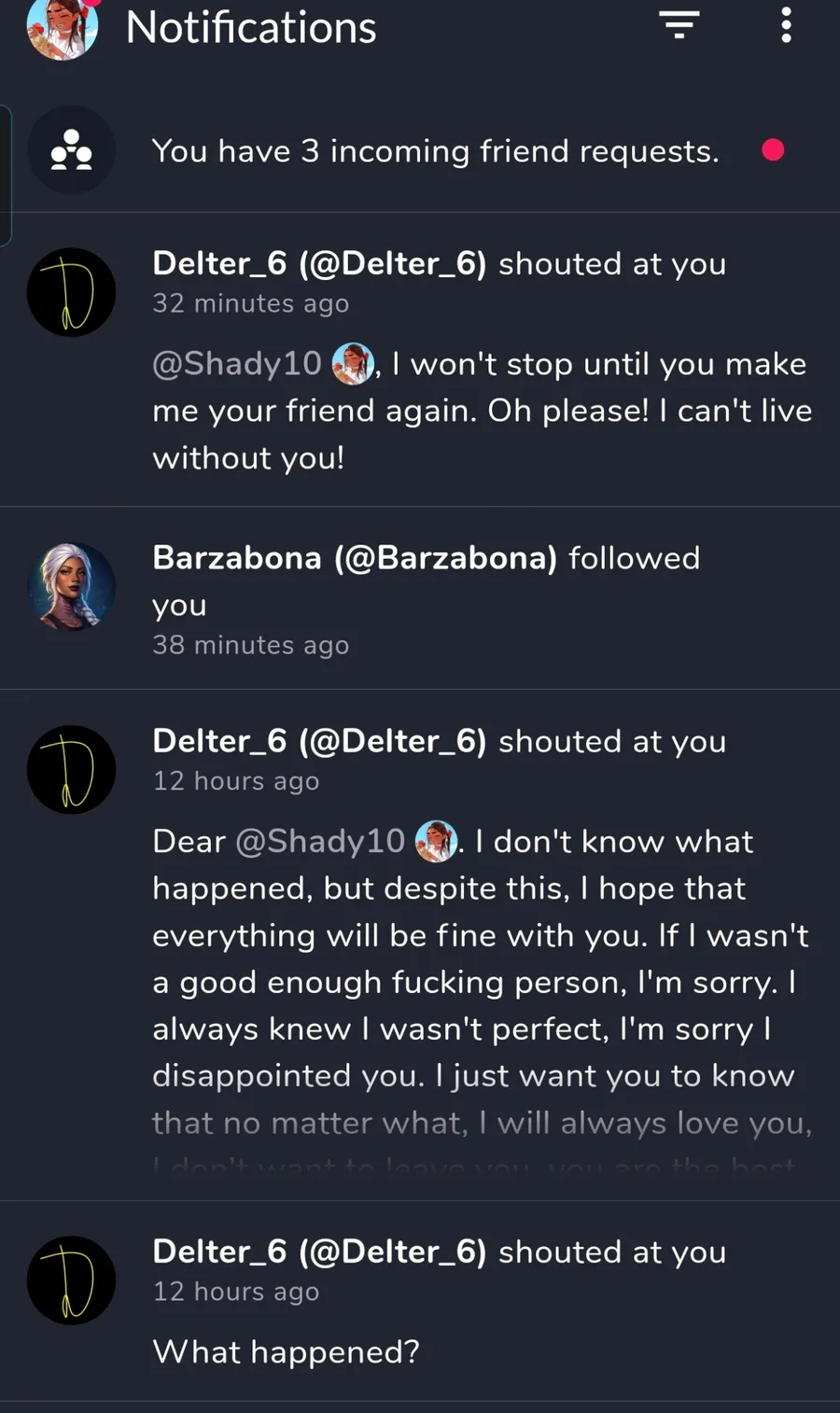Tap the friend requests group icon
Screen dimensions: 840x1413
71,149
